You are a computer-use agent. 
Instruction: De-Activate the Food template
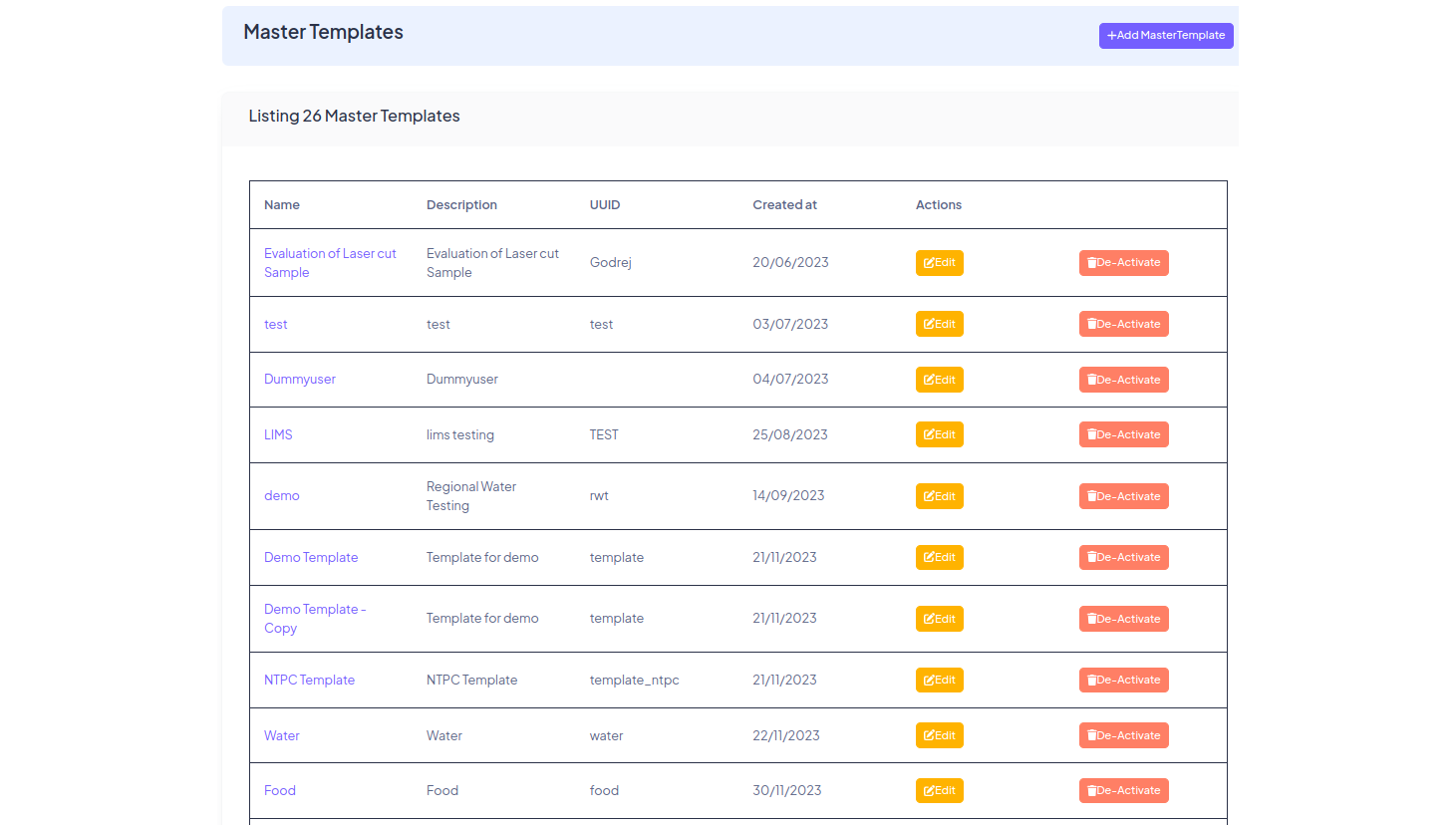click(x=1123, y=791)
